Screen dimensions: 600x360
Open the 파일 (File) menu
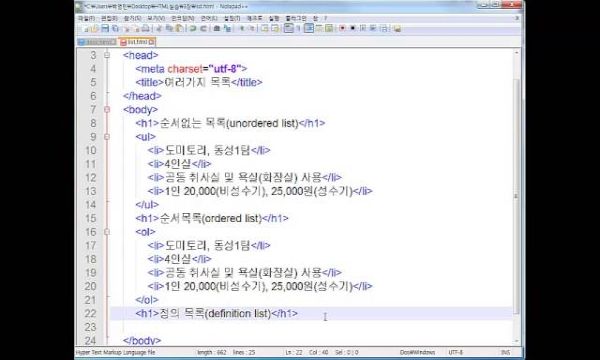pyautogui.click(x=86, y=18)
